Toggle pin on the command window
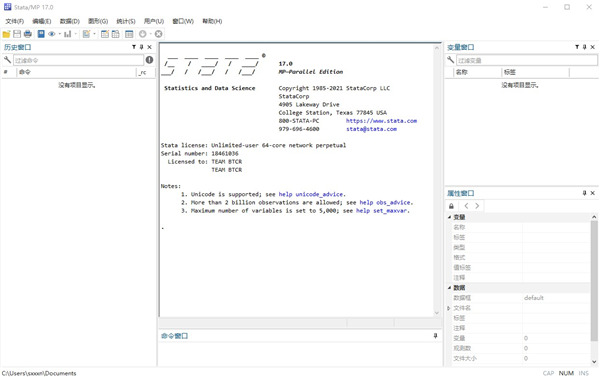The height and width of the screenshot is (377, 600). (x=435, y=336)
